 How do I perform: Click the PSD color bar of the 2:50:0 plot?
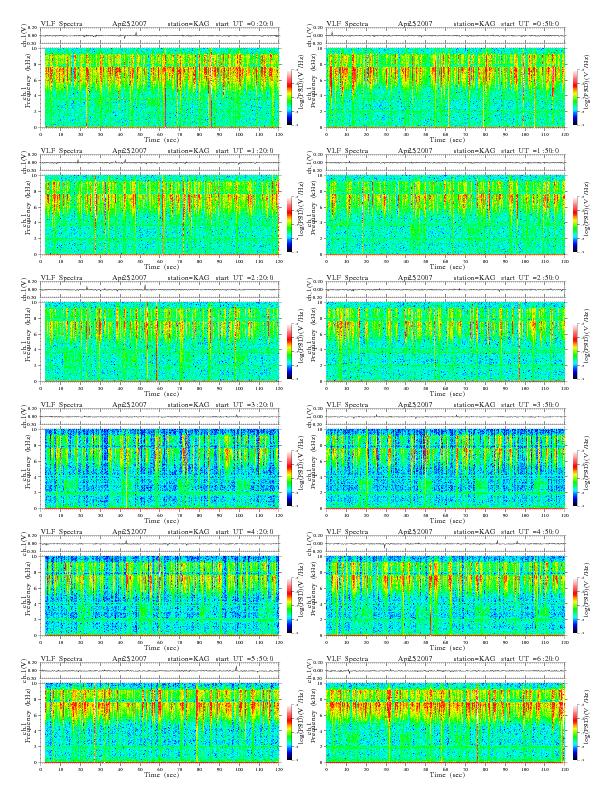pos(576,351)
